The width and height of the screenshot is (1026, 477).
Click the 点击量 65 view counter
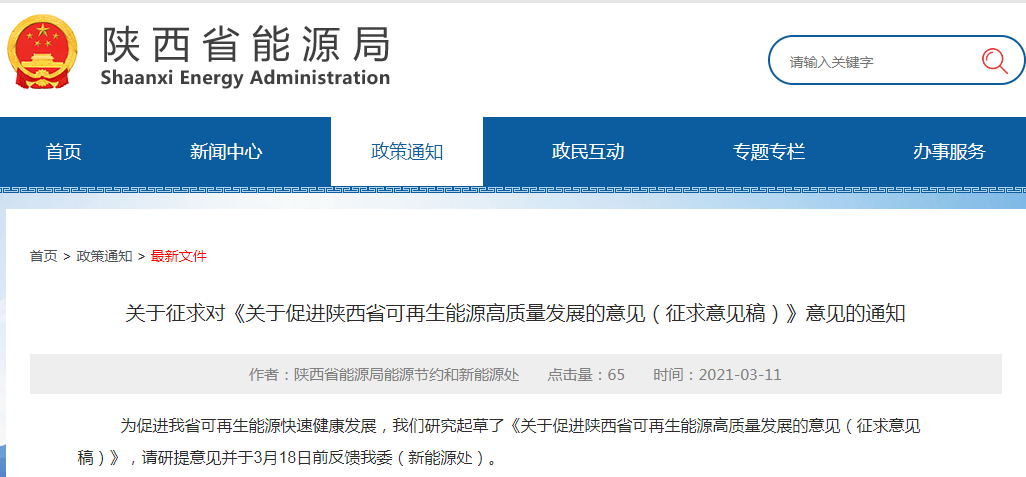586,375
